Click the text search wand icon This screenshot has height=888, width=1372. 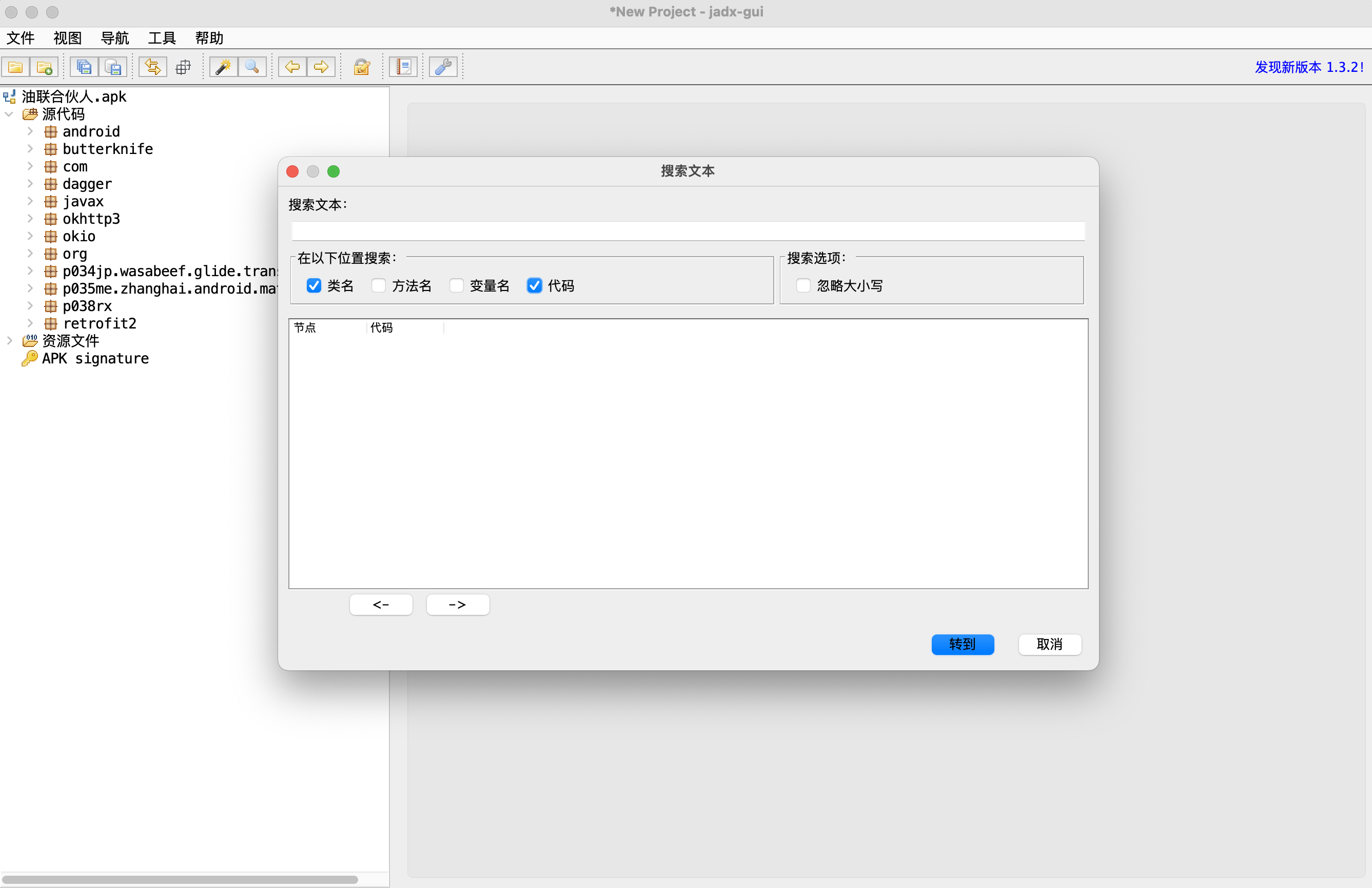[x=223, y=67]
